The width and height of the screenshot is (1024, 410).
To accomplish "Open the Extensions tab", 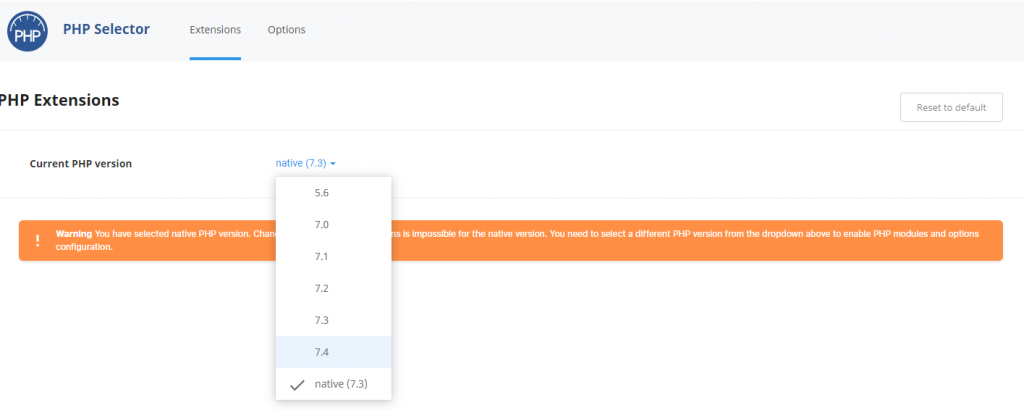I will click(x=215, y=30).
